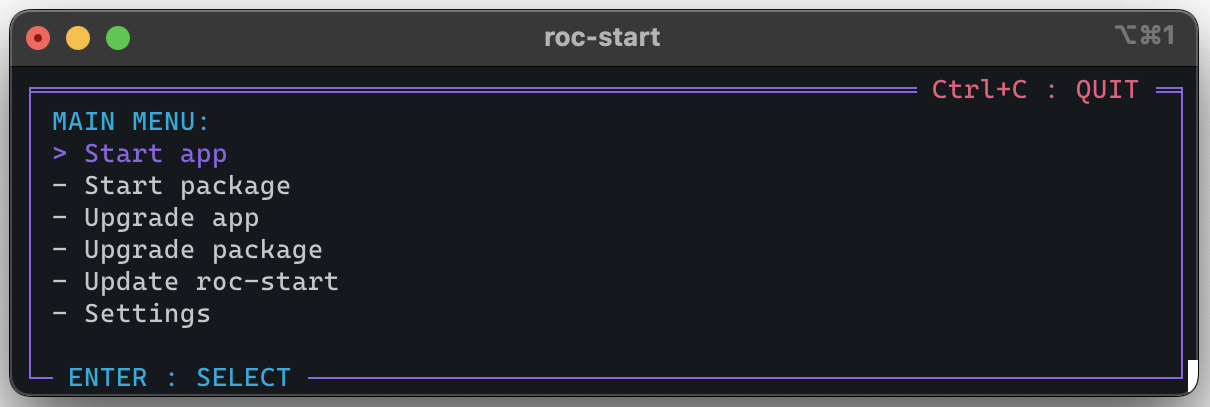Click the ENTER : SELECT hint
Image resolution: width=1210 pixels, height=407 pixels.
[180, 378]
